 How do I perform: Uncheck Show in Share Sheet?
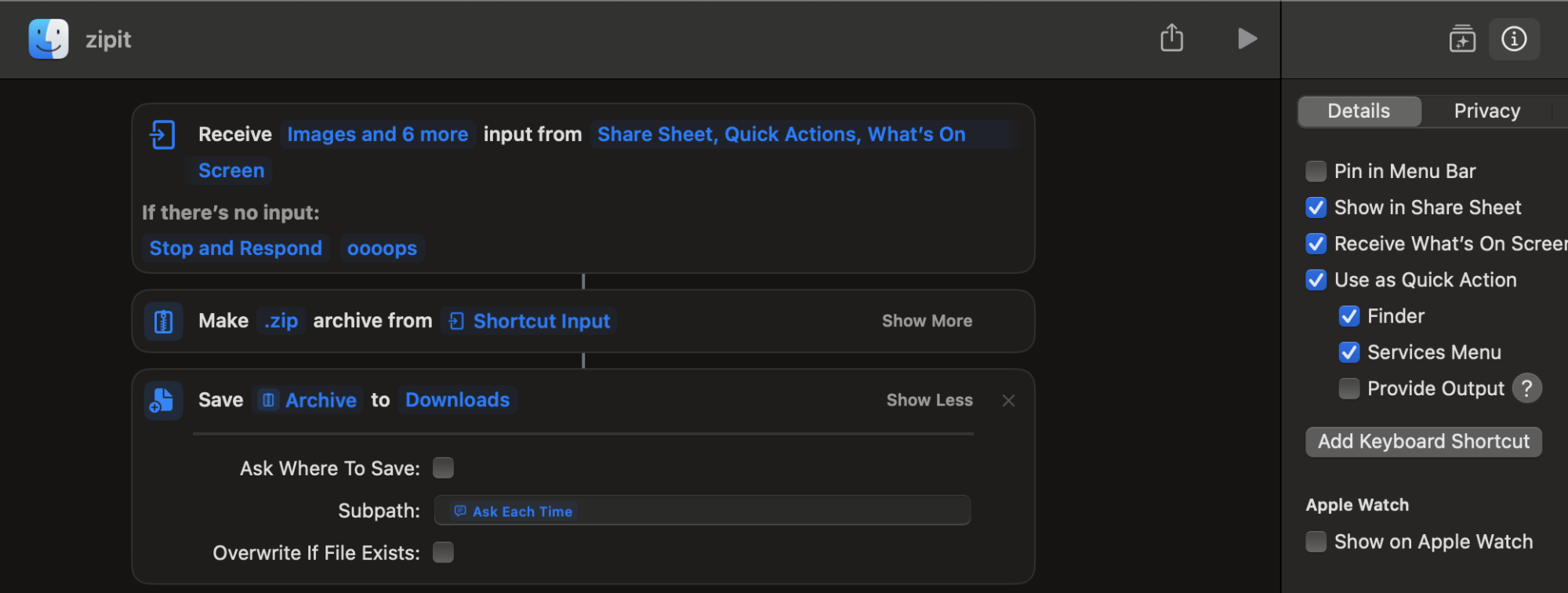click(x=1316, y=208)
